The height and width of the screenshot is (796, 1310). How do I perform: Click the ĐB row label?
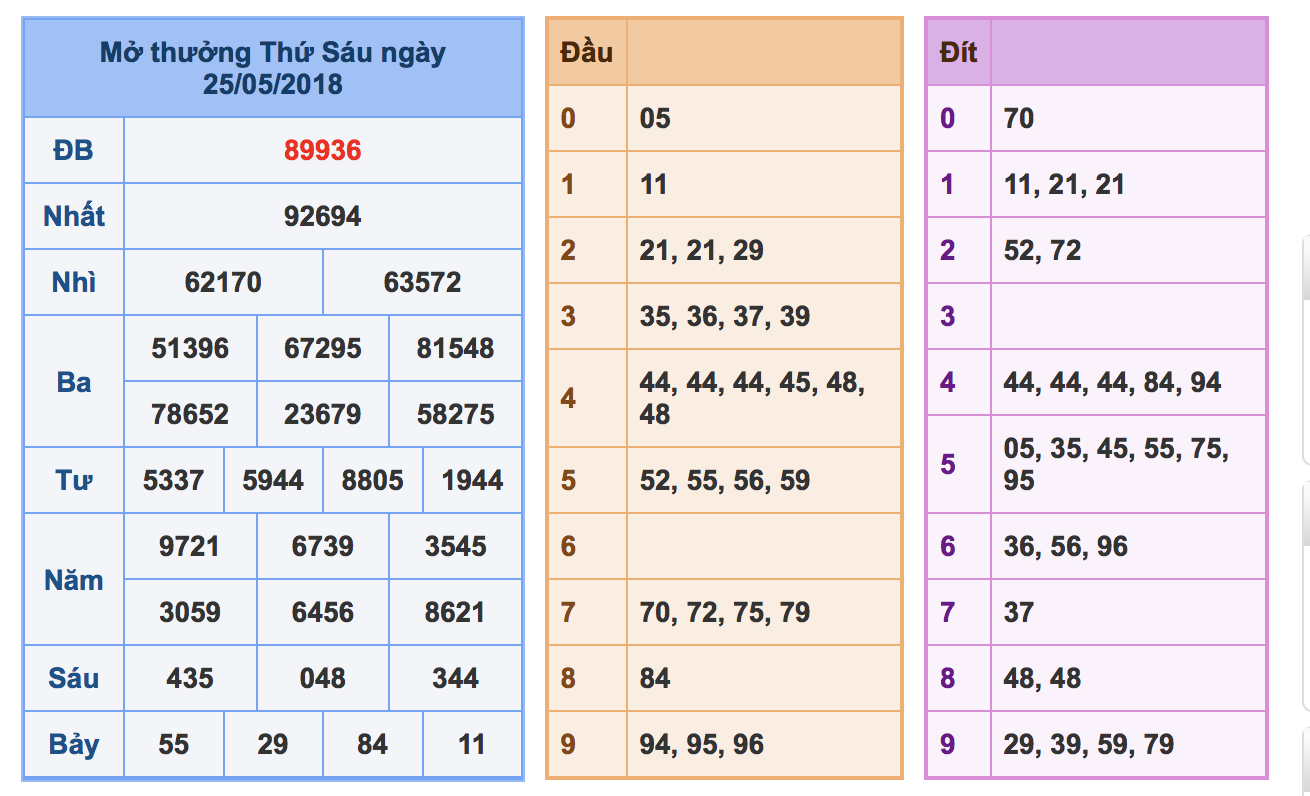74,151
